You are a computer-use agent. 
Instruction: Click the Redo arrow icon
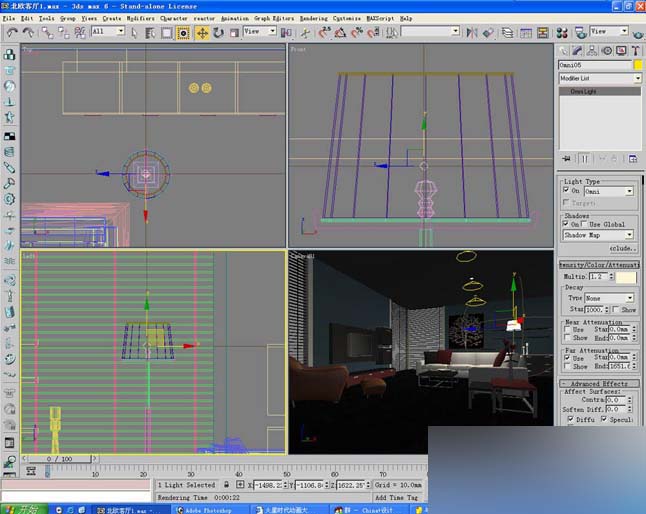pos(27,32)
